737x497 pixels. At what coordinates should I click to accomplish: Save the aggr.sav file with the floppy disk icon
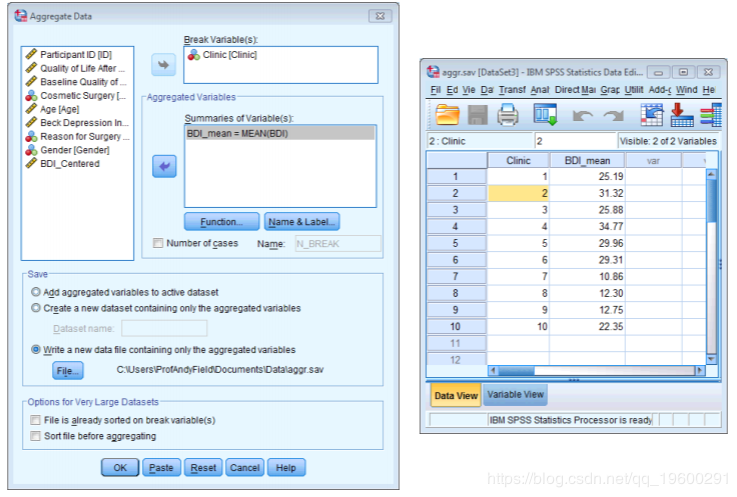tap(477, 114)
